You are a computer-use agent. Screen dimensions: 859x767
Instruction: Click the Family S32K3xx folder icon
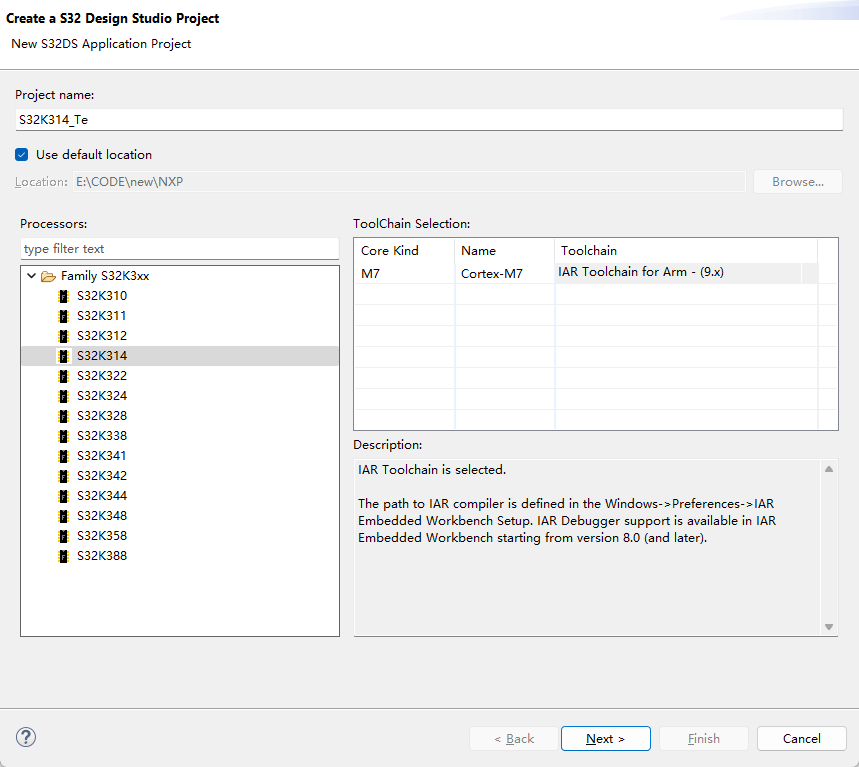click(48, 276)
